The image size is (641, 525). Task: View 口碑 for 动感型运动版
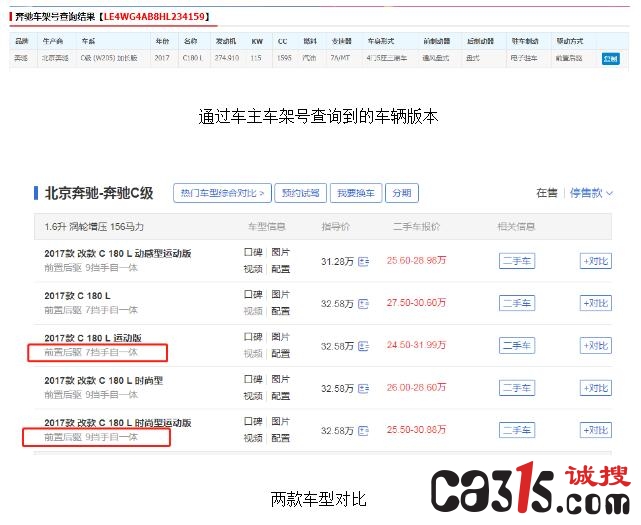[253, 252]
